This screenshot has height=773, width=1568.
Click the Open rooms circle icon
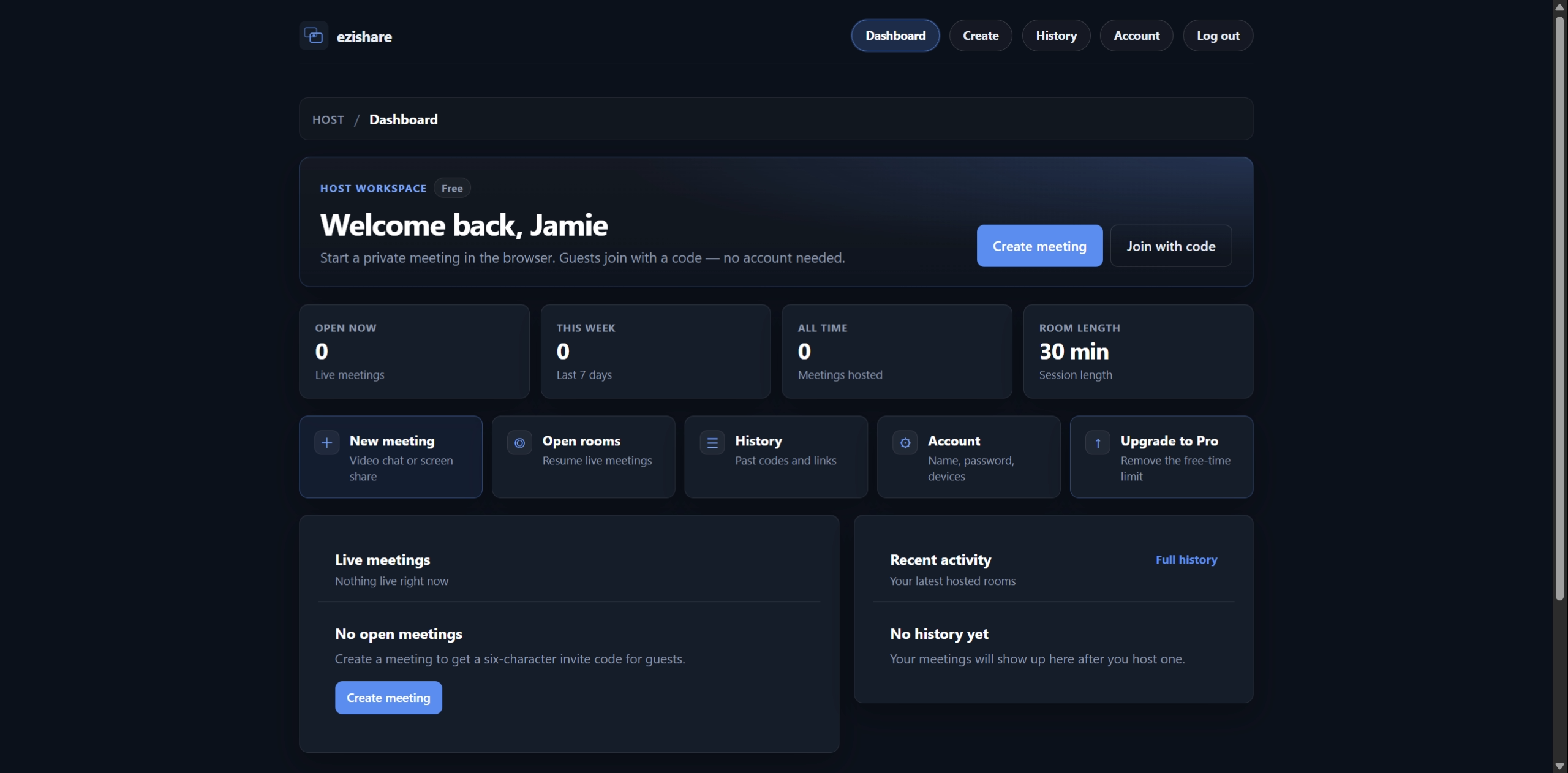tap(519, 442)
